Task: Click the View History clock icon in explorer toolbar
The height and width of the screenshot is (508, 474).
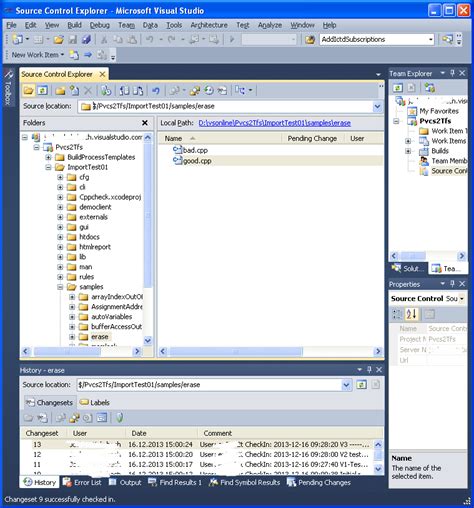Action: tap(209, 90)
